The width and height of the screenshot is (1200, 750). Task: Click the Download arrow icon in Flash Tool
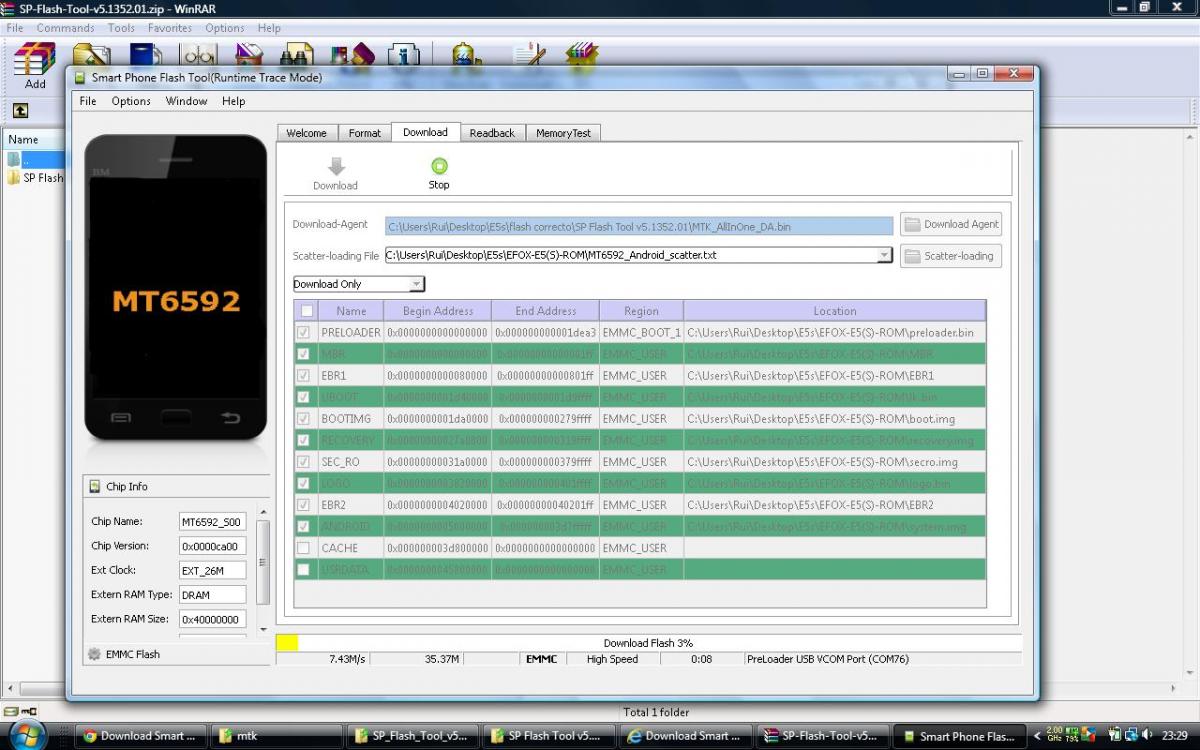click(x=336, y=167)
